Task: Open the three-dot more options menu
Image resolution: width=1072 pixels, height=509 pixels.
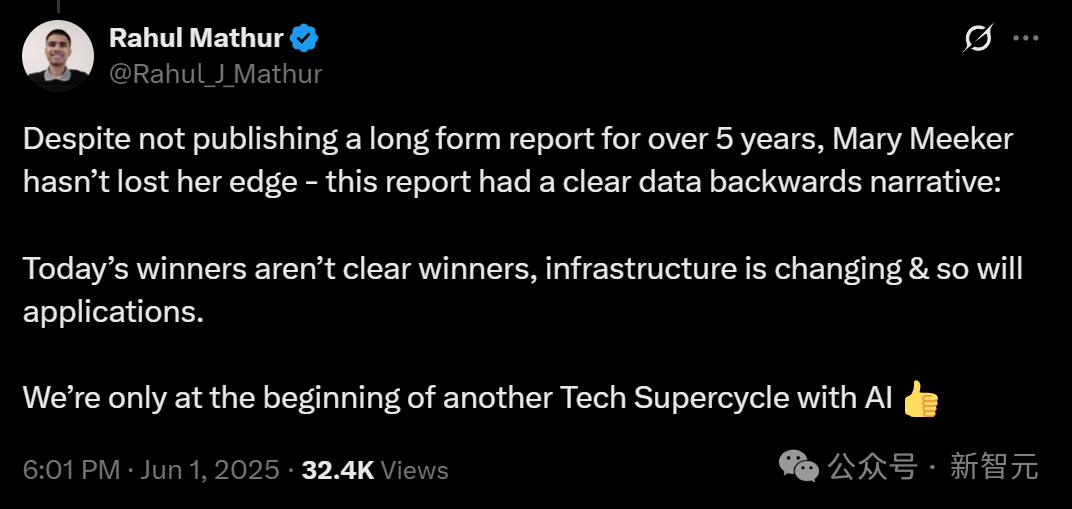Action: [x=1026, y=39]
